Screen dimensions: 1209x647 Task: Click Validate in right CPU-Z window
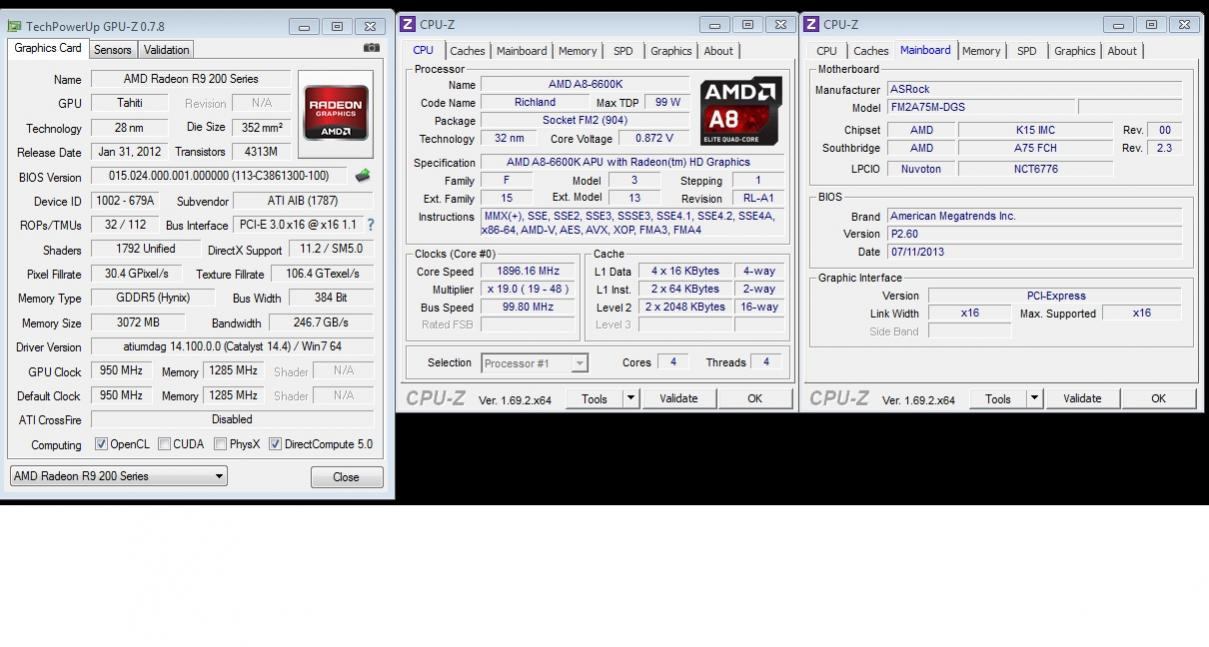pos(1082,398)
